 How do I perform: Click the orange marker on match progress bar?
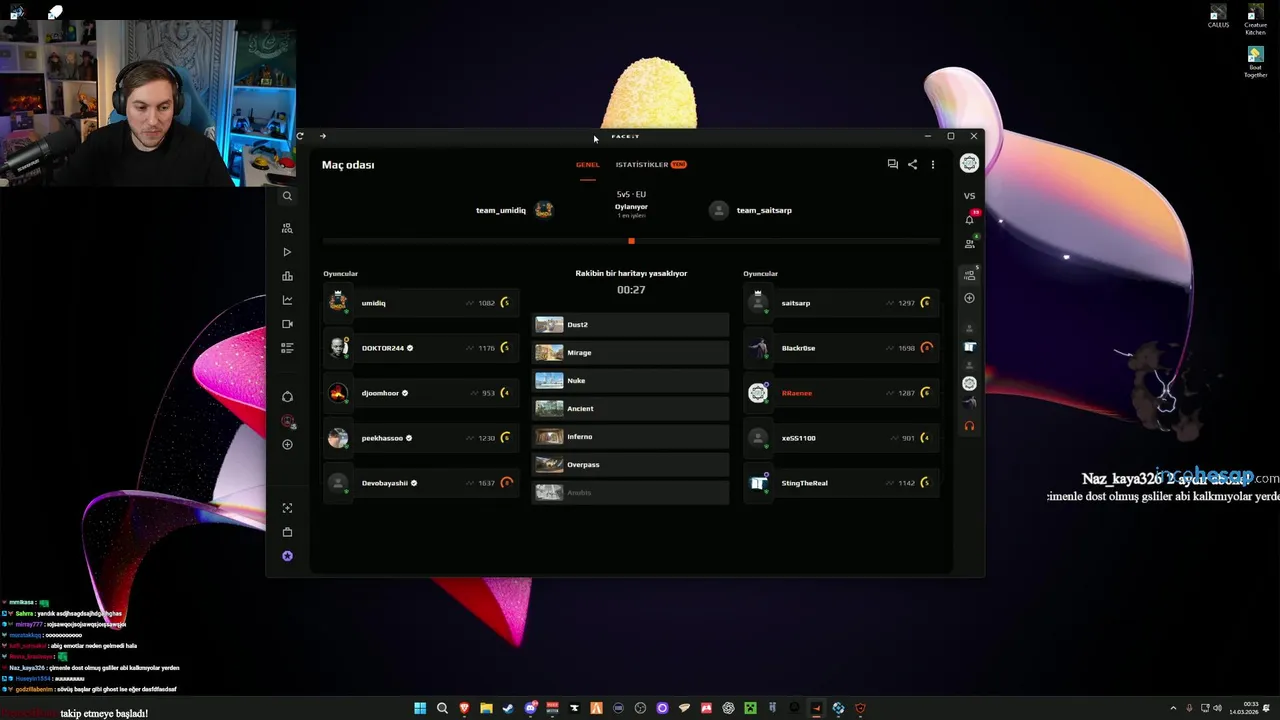click(x=631, y=241)
